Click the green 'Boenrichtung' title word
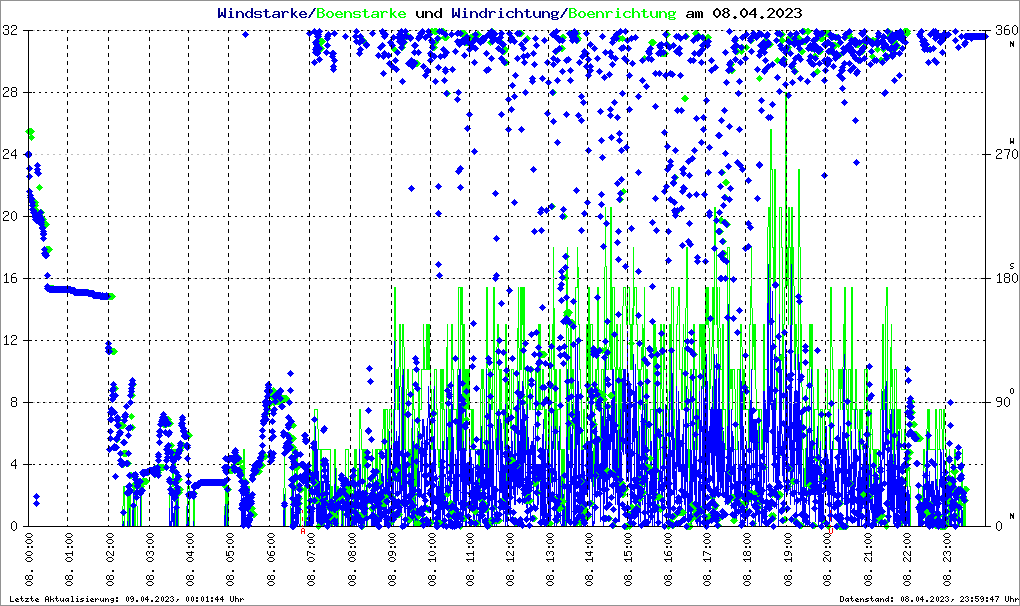The width and height of the screenshot is (1020, 606). click(x=622, y=13)
